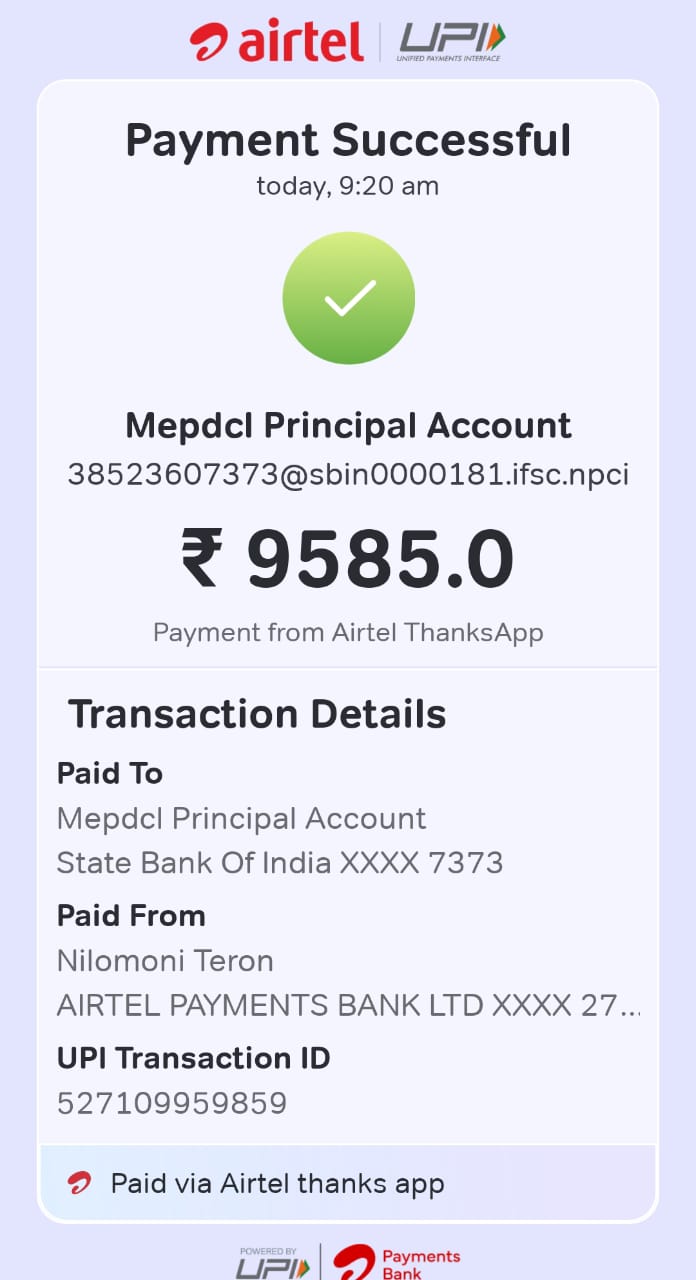Screen dimensions: 696x1280
Task: Select UPI Transaction ID 527109959859
Action: pyautogui.click(x=172, y=1103)
